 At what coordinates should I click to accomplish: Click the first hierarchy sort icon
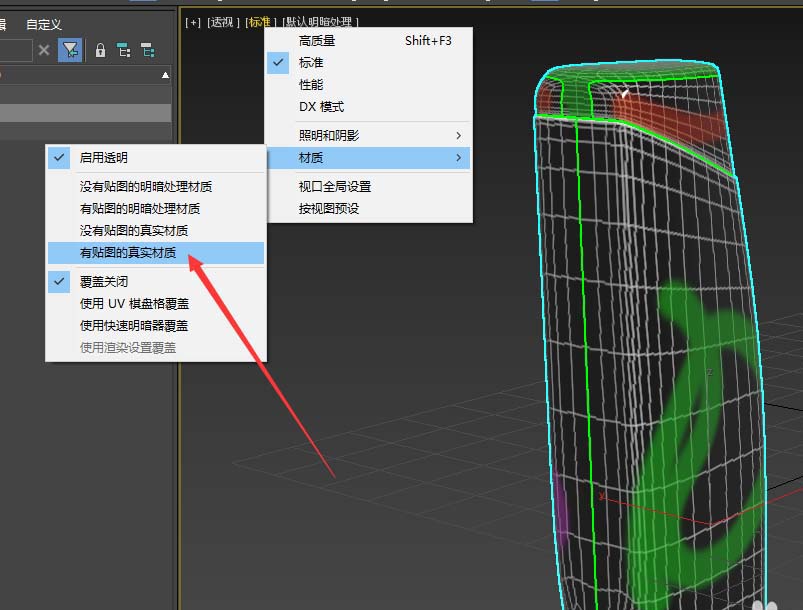pos(123,50)
